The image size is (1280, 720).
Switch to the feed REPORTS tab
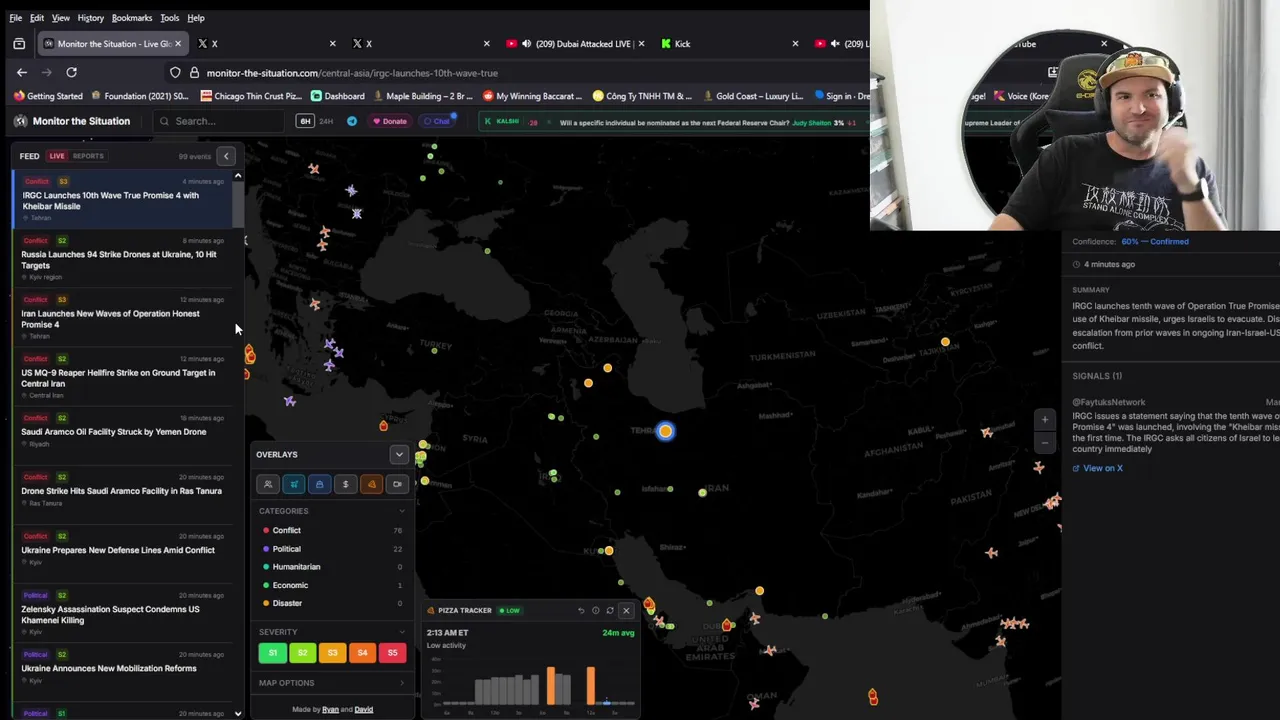click(x=88, y=156)
